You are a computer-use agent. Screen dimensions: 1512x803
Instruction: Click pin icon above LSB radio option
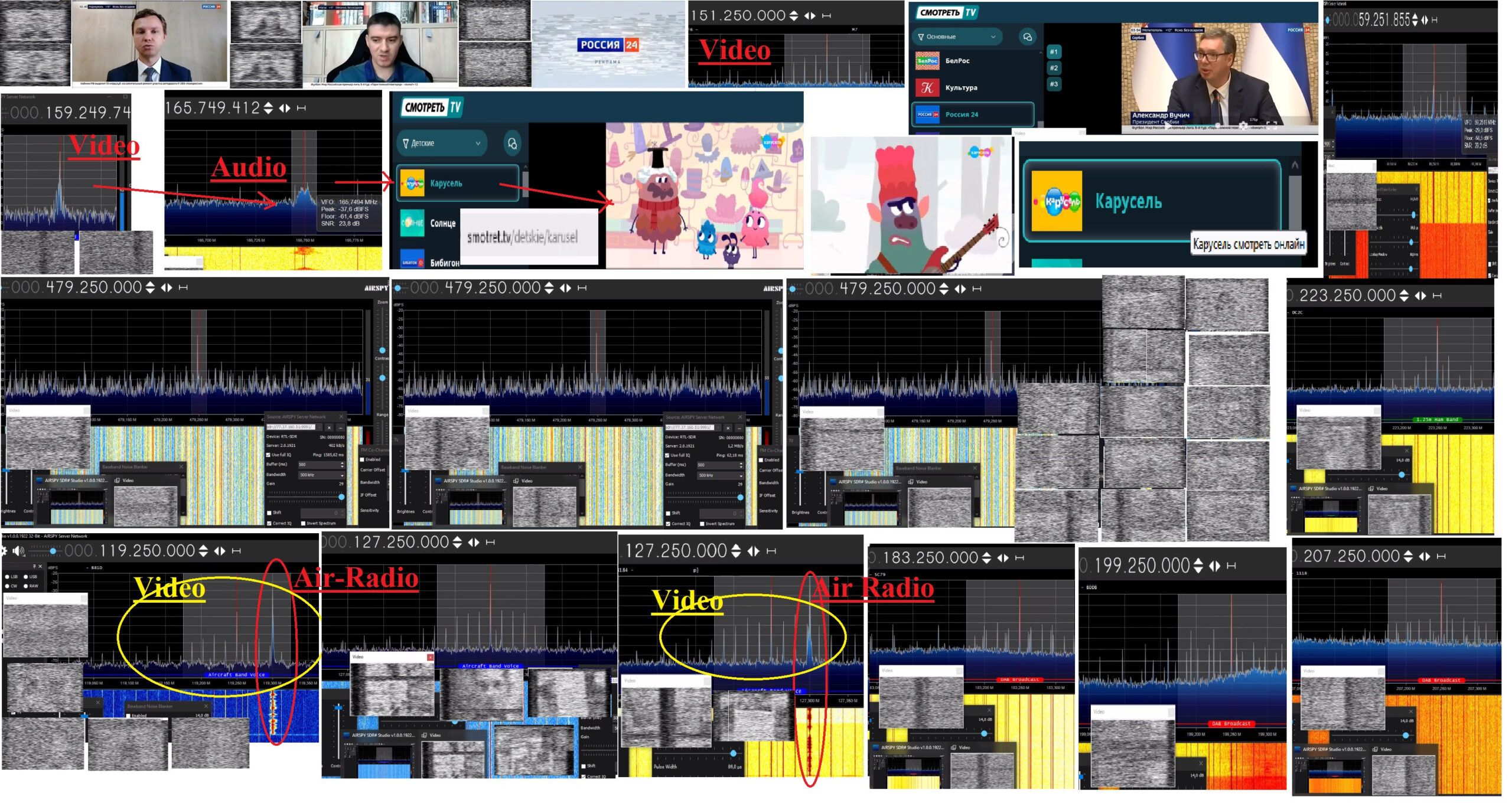coord(34,566)
